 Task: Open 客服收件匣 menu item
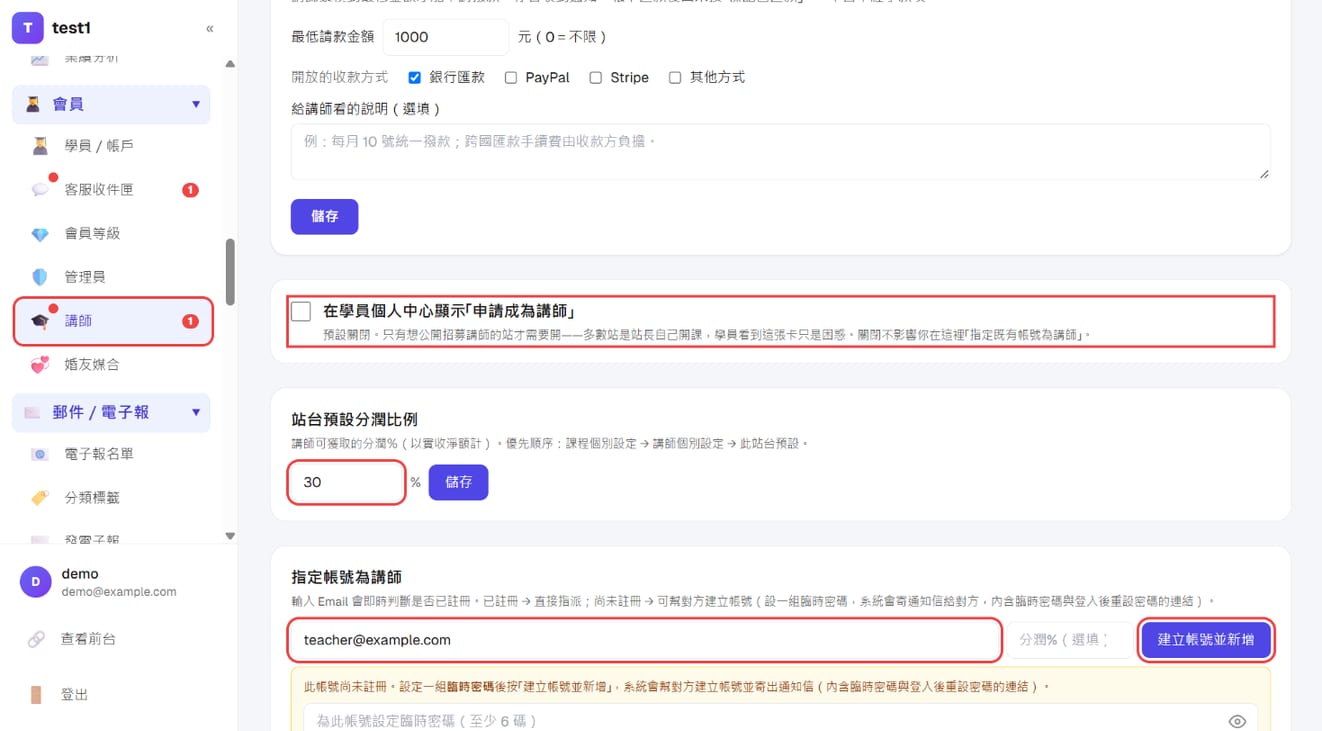click(111, 190)
